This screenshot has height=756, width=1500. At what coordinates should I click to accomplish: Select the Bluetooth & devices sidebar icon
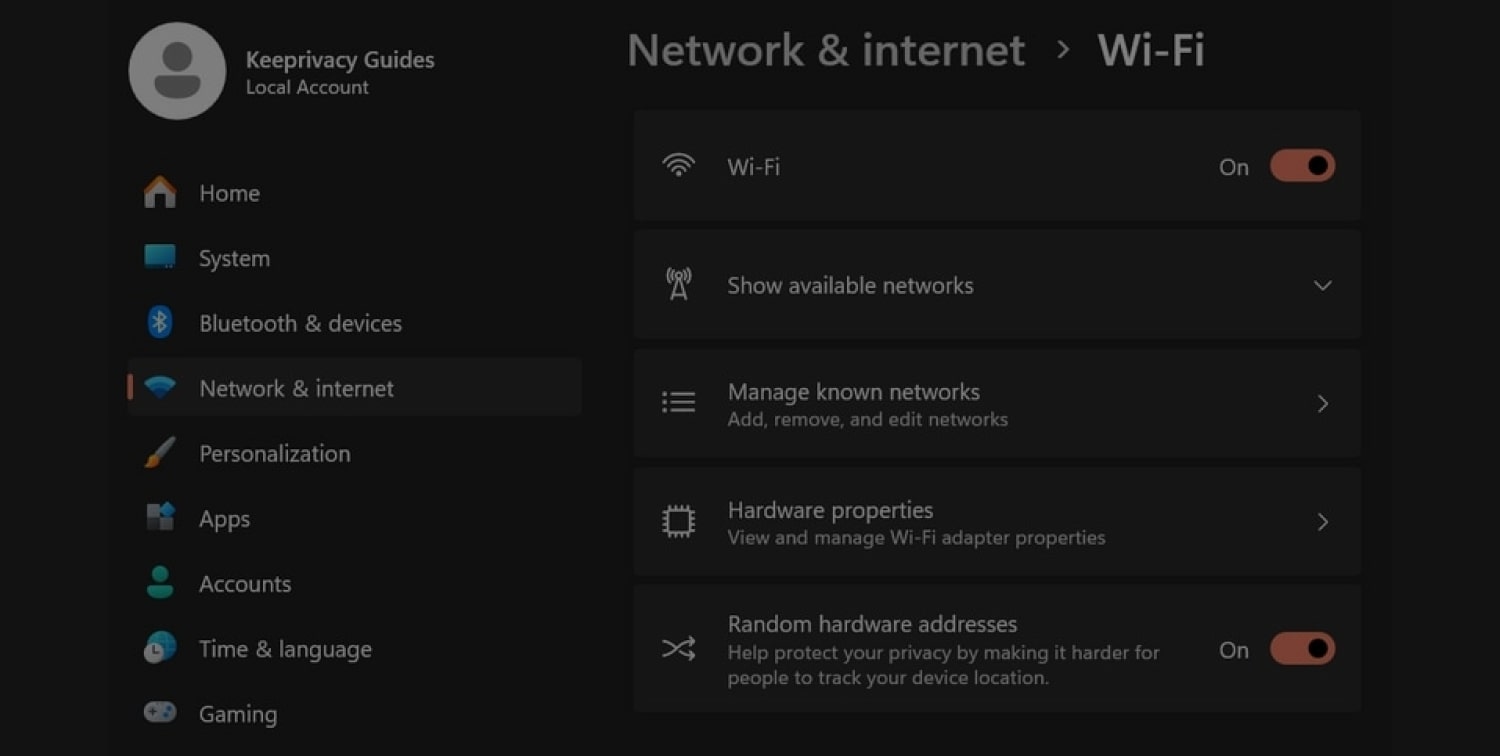click(160, 323)
